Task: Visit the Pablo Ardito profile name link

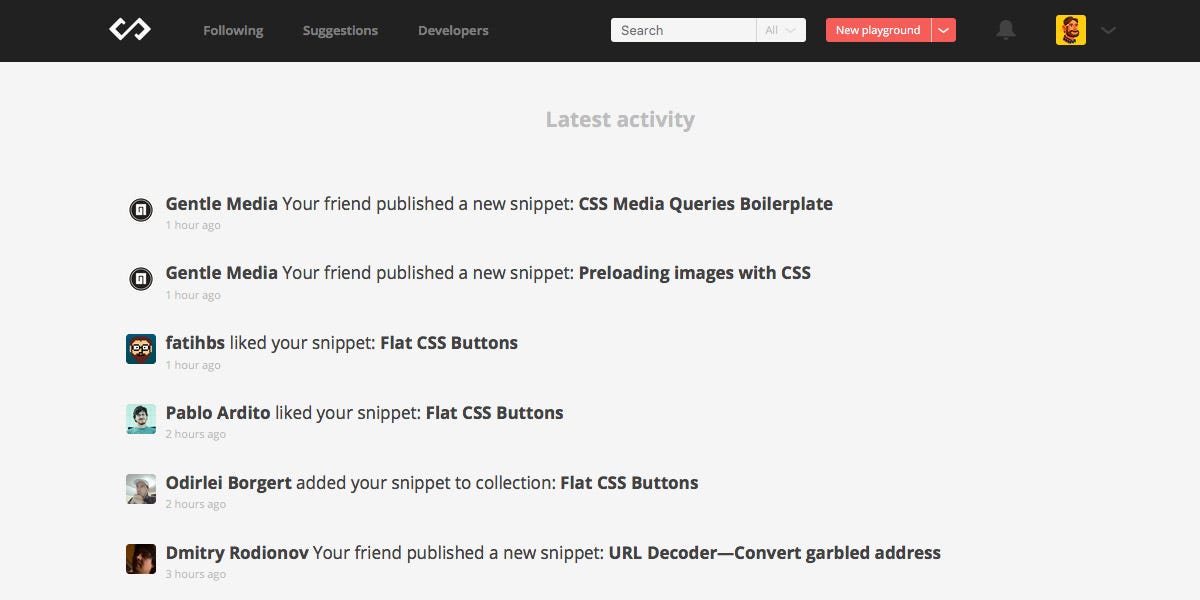Action: point(218,413)
